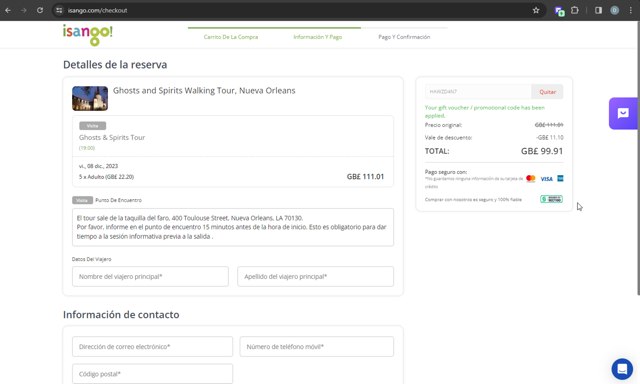Click the Precio original label
Screen dimensions: 640x384
pyautogui.click(x=443, y=125)
